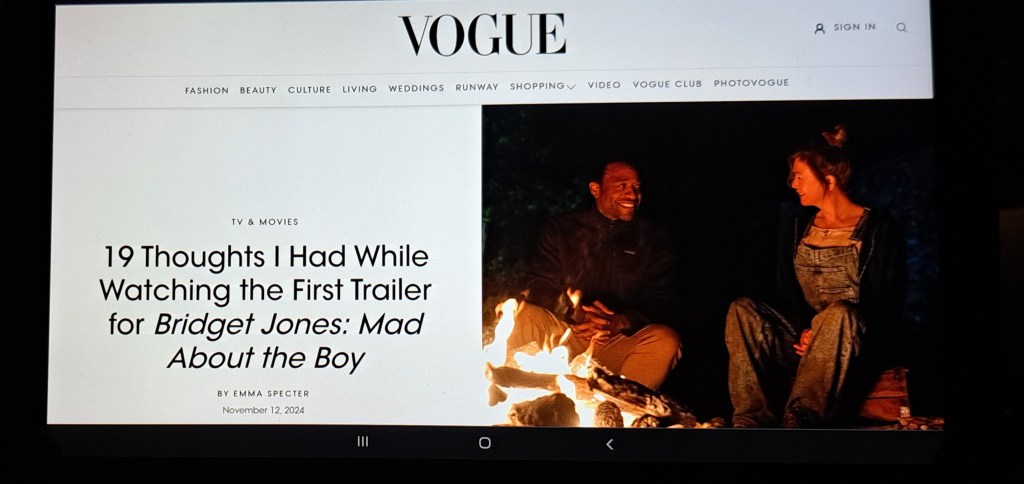Open the Bridget Jones trailer article headline
Image resolution: width=1024 pixels, height=484 pixels.
[x=265, y=307]
